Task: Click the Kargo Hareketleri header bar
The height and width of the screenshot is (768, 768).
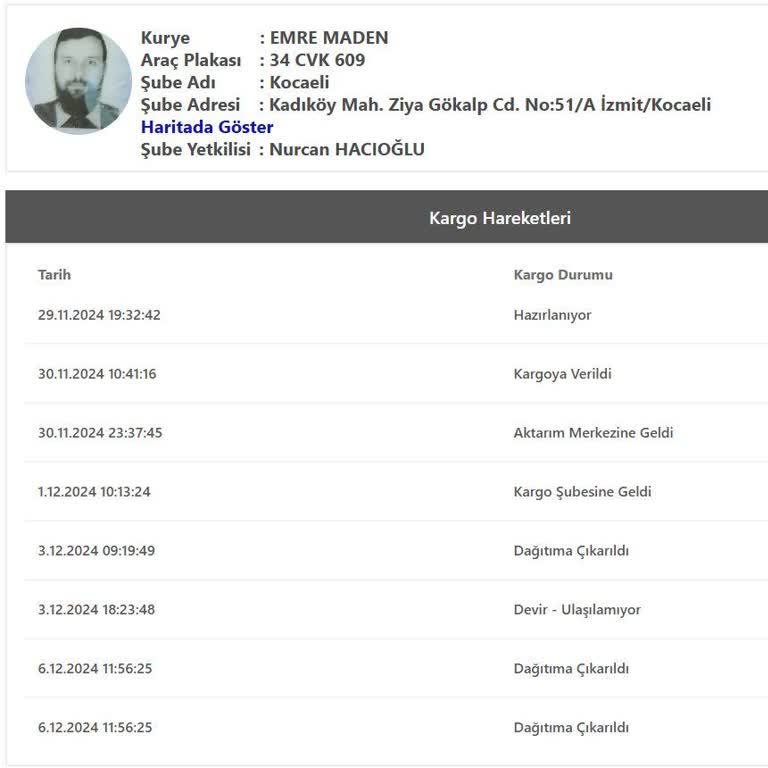Action: tap(386, 216)
